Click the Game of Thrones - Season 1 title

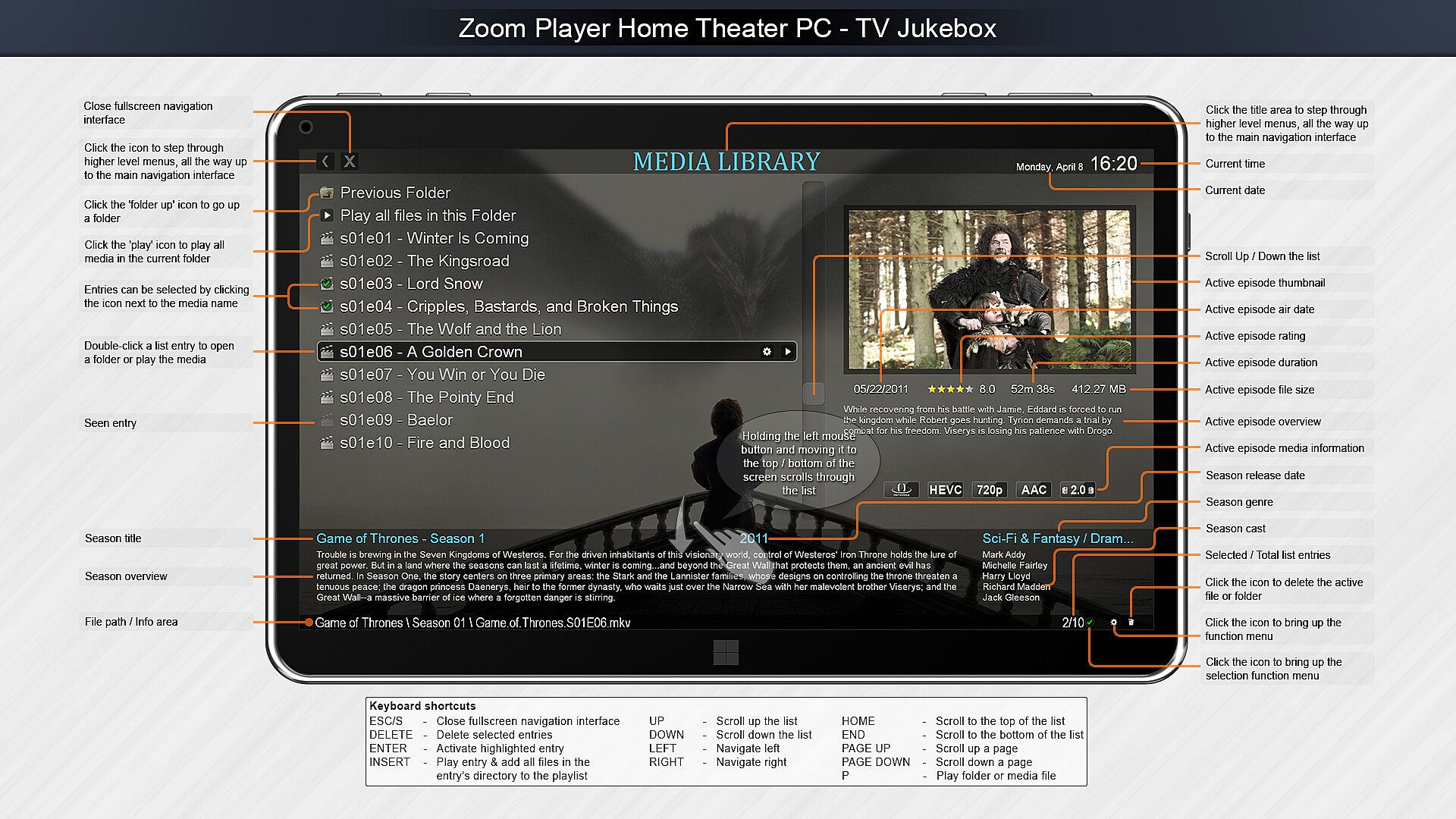point(400,538)
